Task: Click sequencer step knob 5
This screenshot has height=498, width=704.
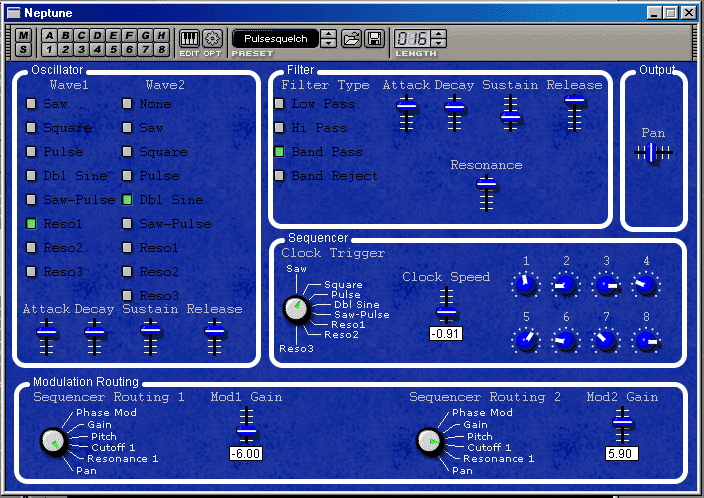Action: (526, 340)
